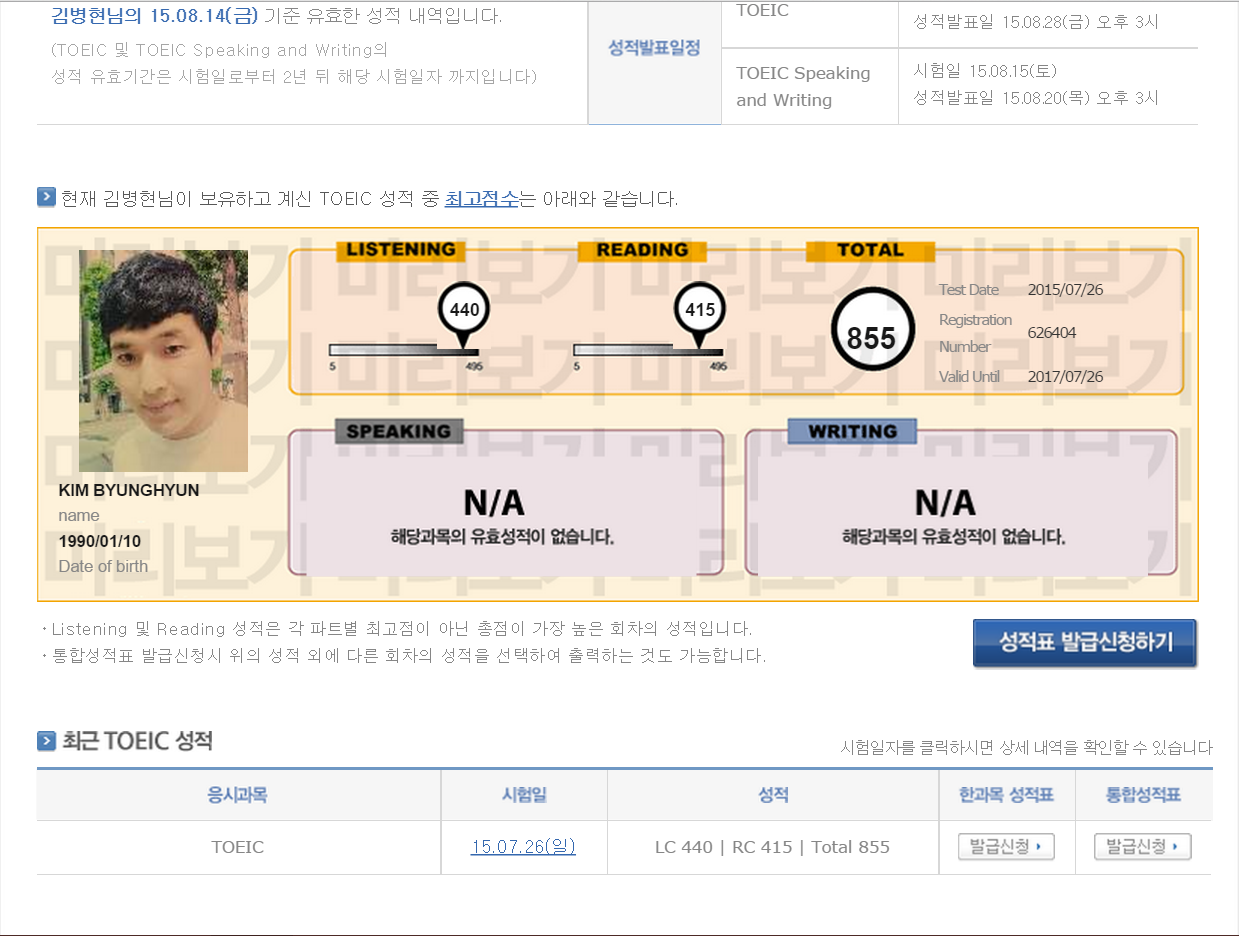Click the READING section label

[642, 250]
